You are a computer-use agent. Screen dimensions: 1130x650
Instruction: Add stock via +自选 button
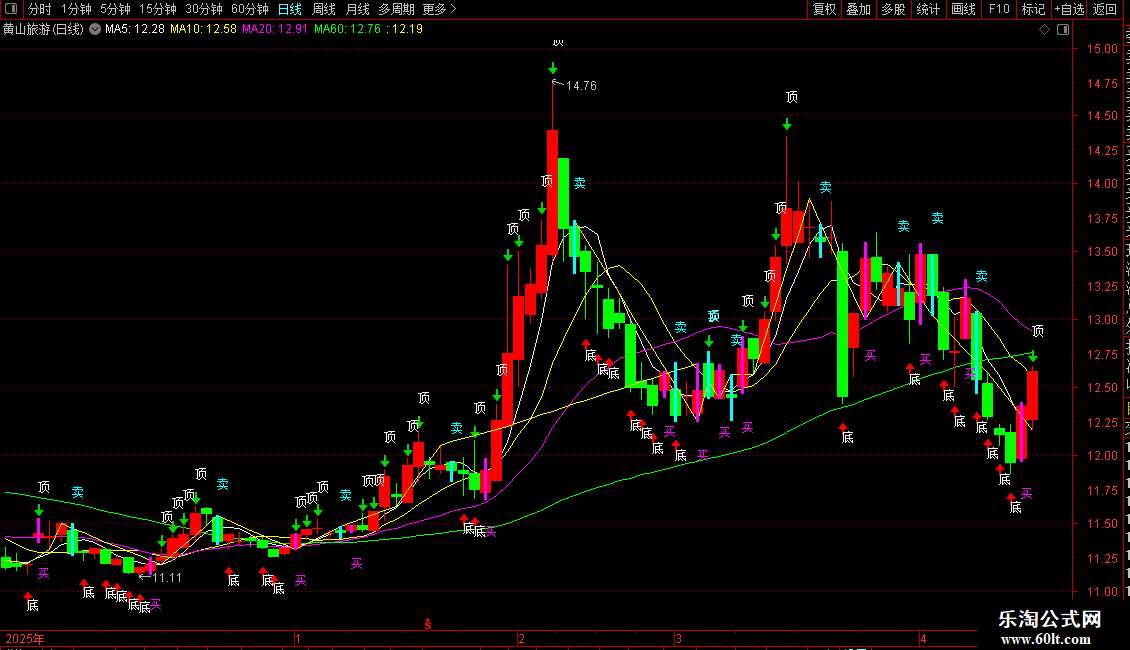click(x=1069, y=9)
